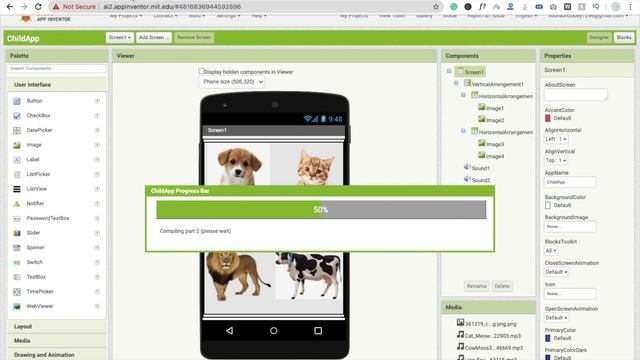Click the browser back arrow
The height and width of the screenshot is (360, 640).
click(x=9, y=7)
